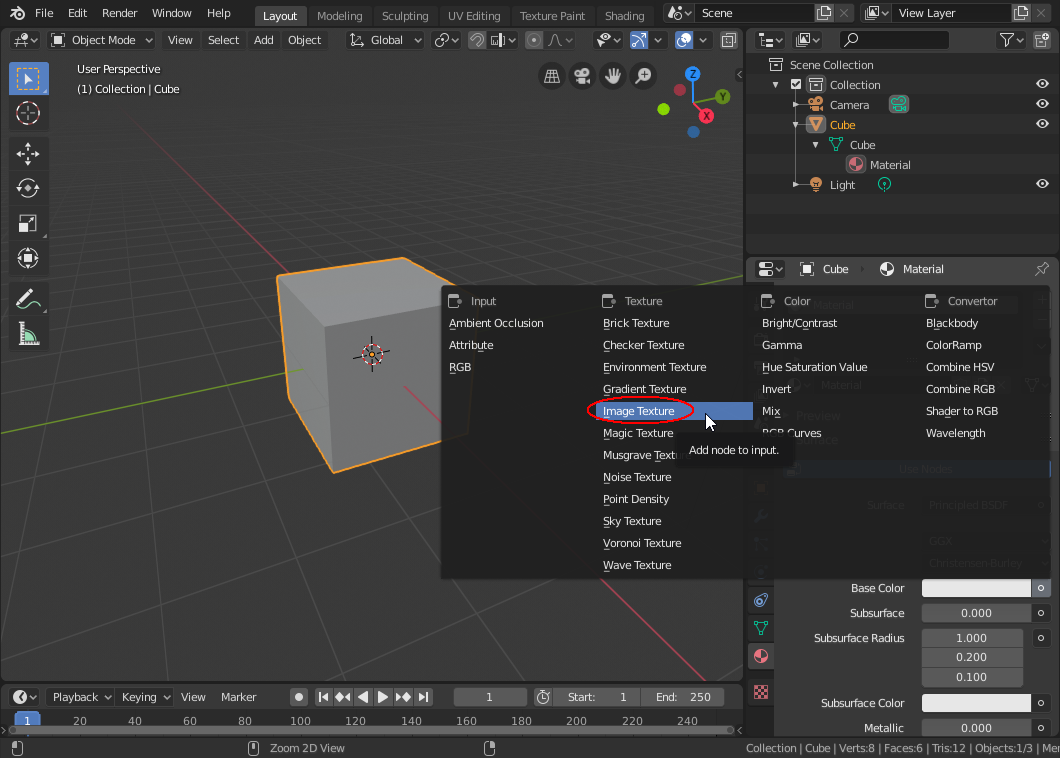Select the 3D Cursor tool
Screen dimensions: 1060x758
click(x=28, y=113)
